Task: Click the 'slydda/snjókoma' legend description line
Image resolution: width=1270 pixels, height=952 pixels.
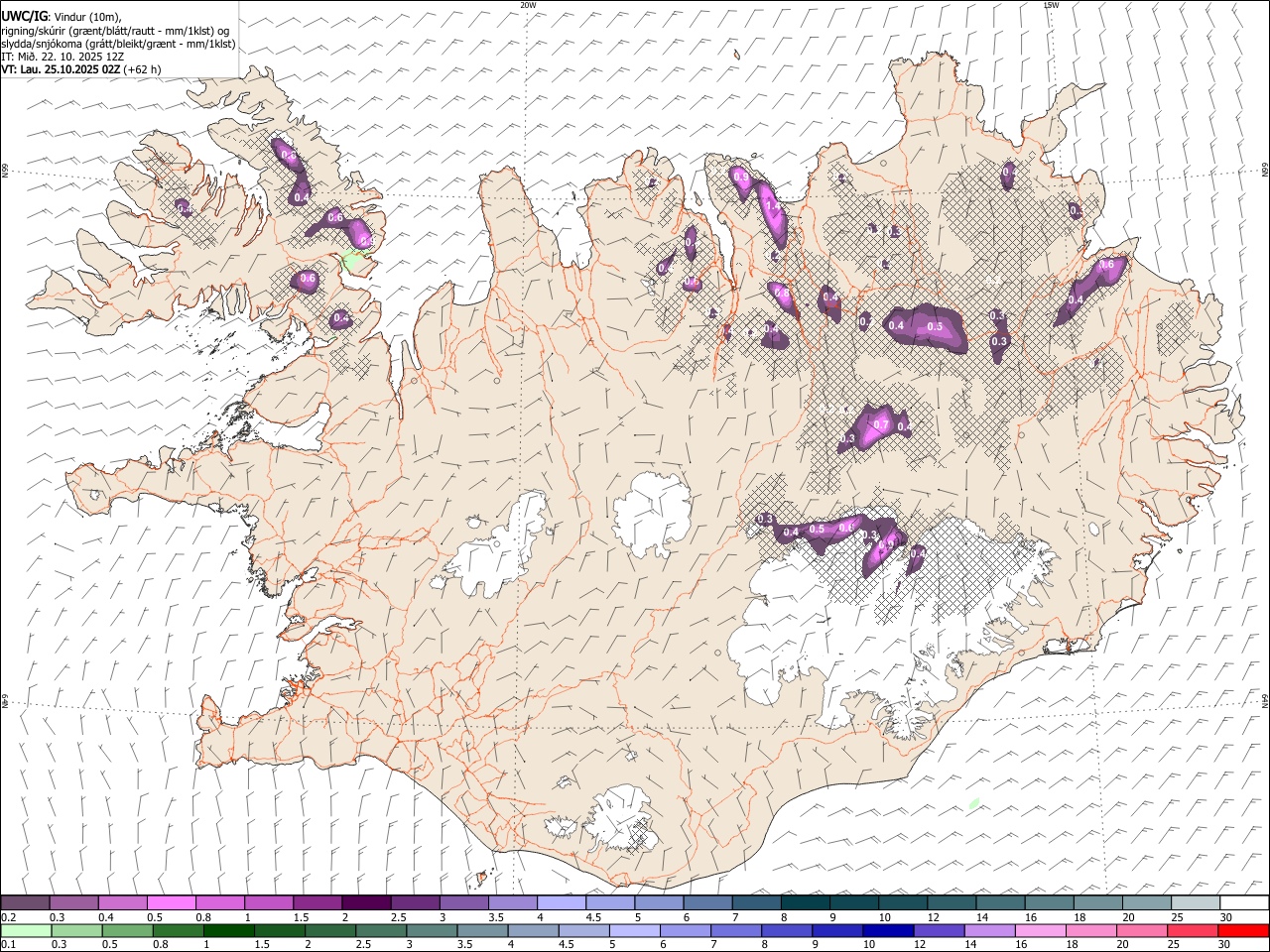Action: pos(118,44)
